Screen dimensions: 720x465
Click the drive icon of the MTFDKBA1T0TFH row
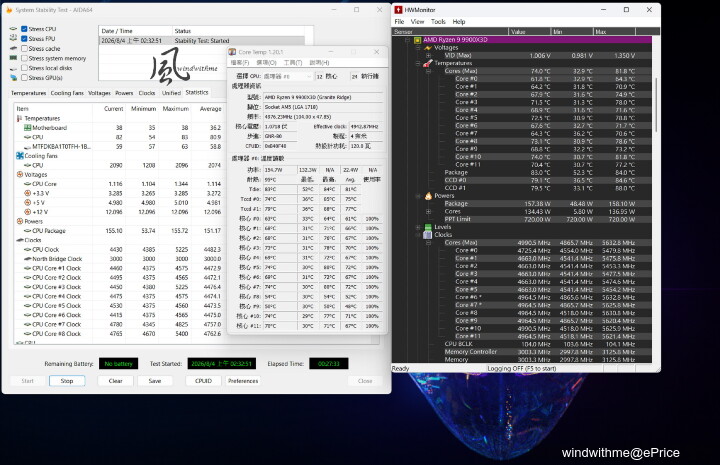[x=28, y=147]
